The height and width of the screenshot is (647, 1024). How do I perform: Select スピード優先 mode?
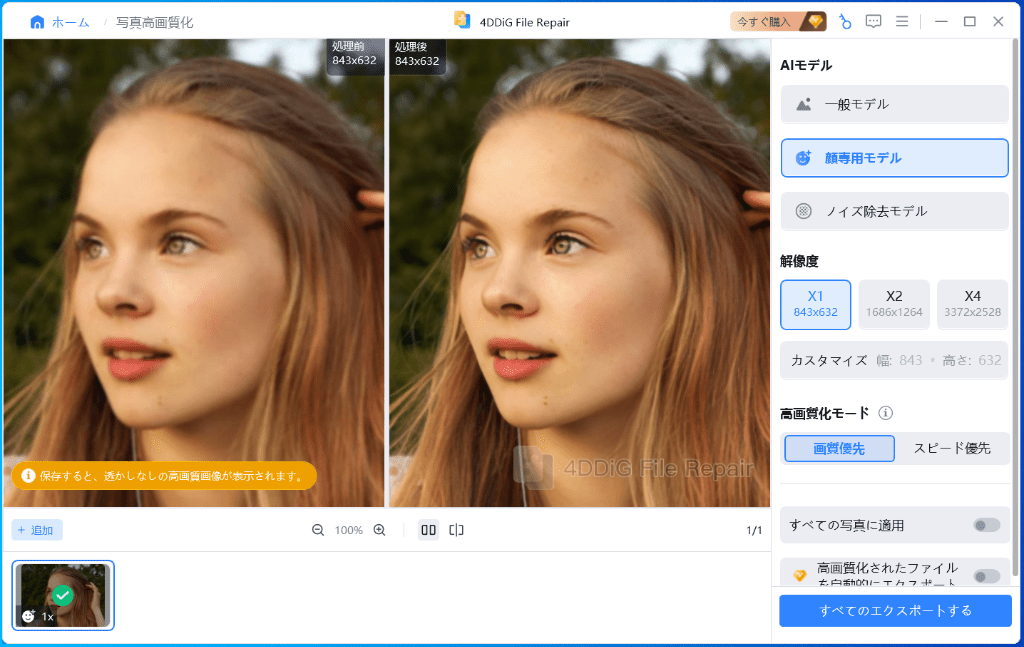tap(952, 449)
